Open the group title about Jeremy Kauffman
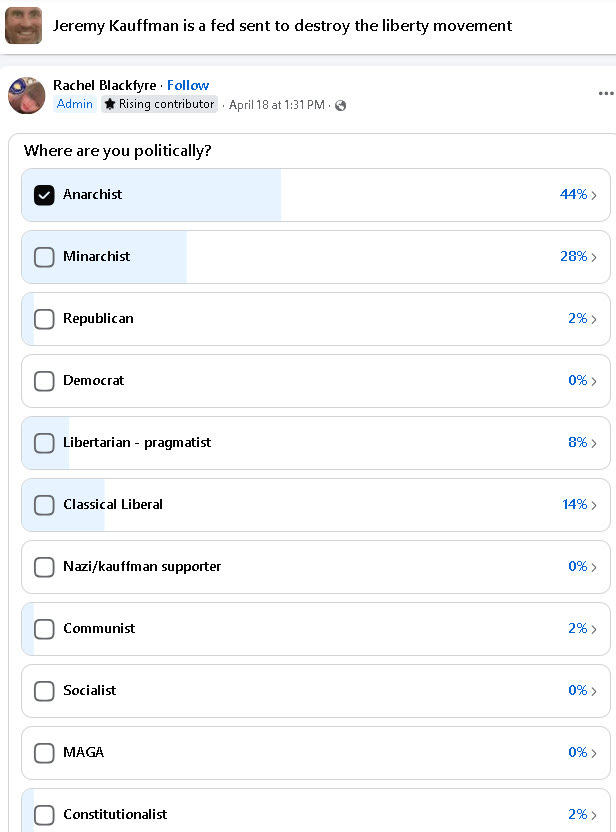 click(282, 25)
